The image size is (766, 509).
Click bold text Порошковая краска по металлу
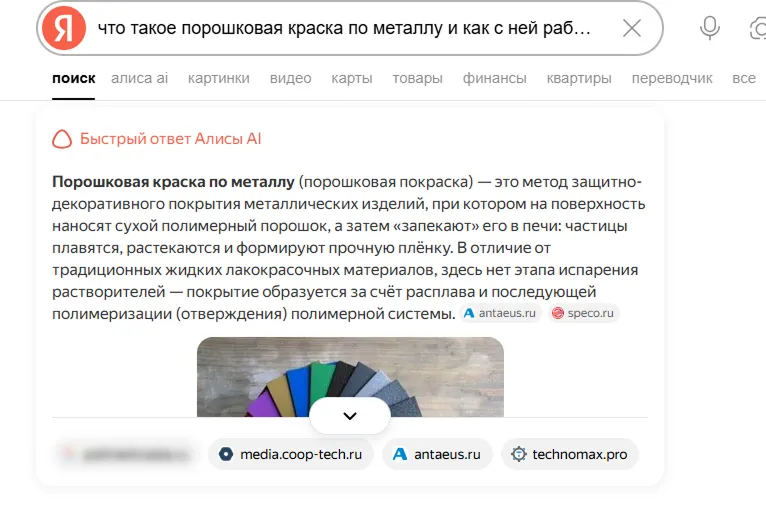pyautogui.click(x=173, y=182)
